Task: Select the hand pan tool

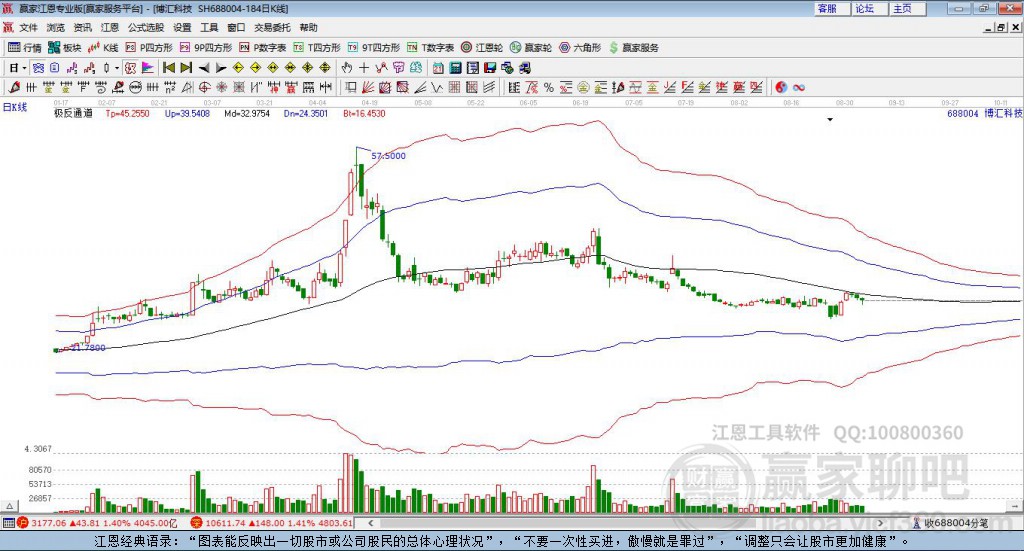Action: click(x=346, y=68)
